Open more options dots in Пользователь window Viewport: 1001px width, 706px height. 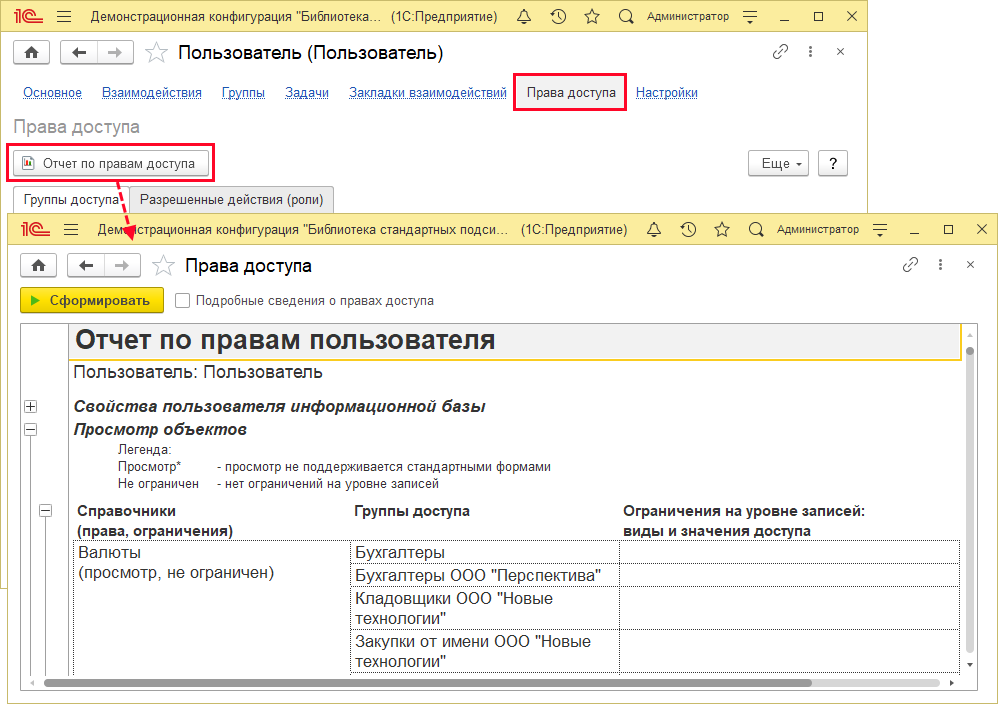(810, 52)
